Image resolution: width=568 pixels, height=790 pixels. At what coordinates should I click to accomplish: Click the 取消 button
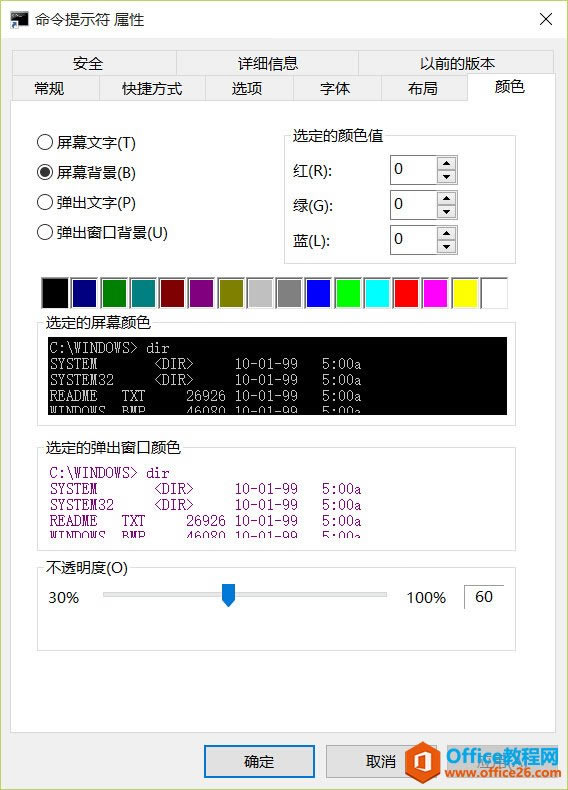[x=380, y=761]
